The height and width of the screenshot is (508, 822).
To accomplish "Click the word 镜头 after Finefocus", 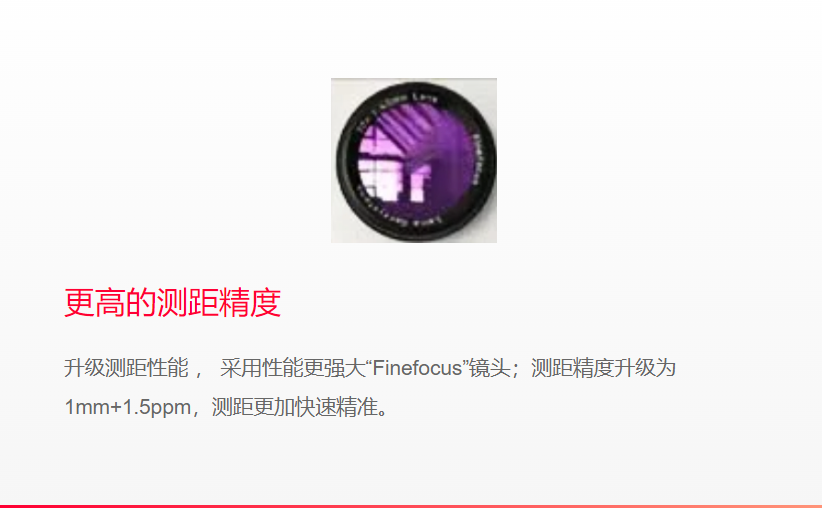I will 490,368.
